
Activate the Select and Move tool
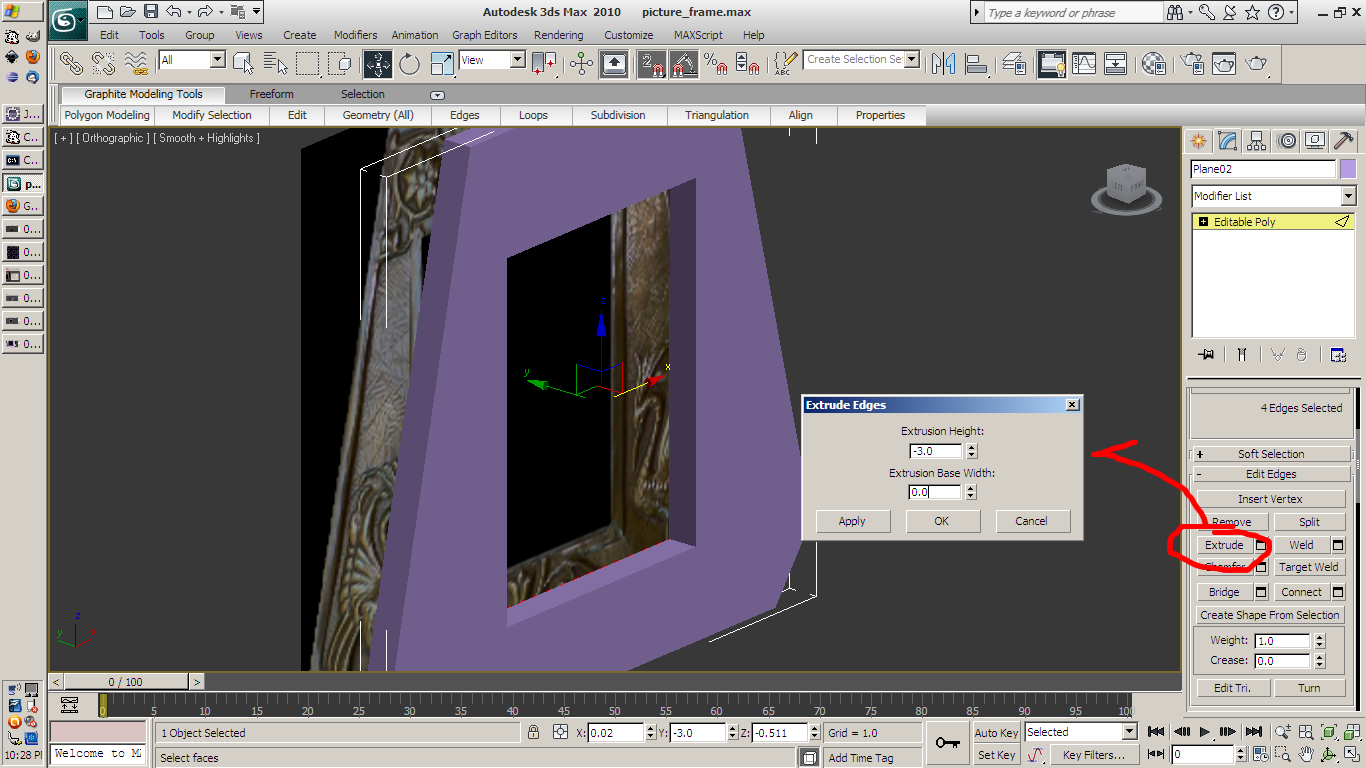click(378, 64)
